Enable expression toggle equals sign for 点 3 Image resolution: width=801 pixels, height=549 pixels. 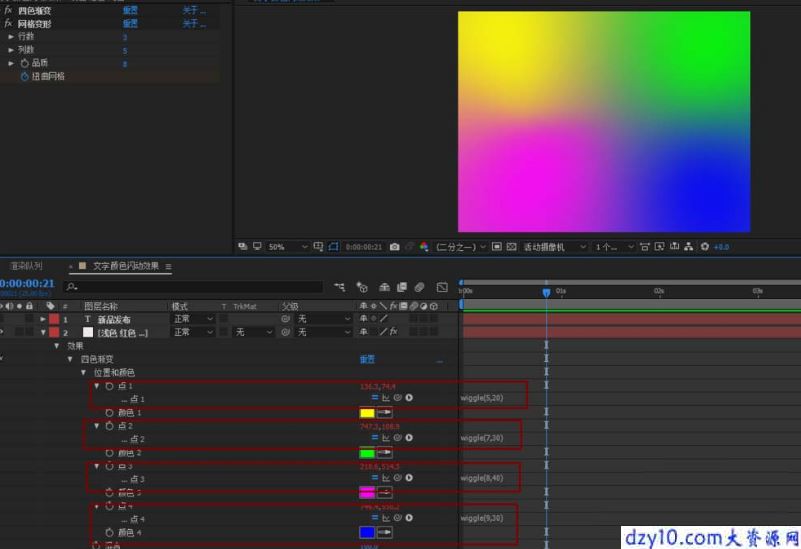click(374, 478)
